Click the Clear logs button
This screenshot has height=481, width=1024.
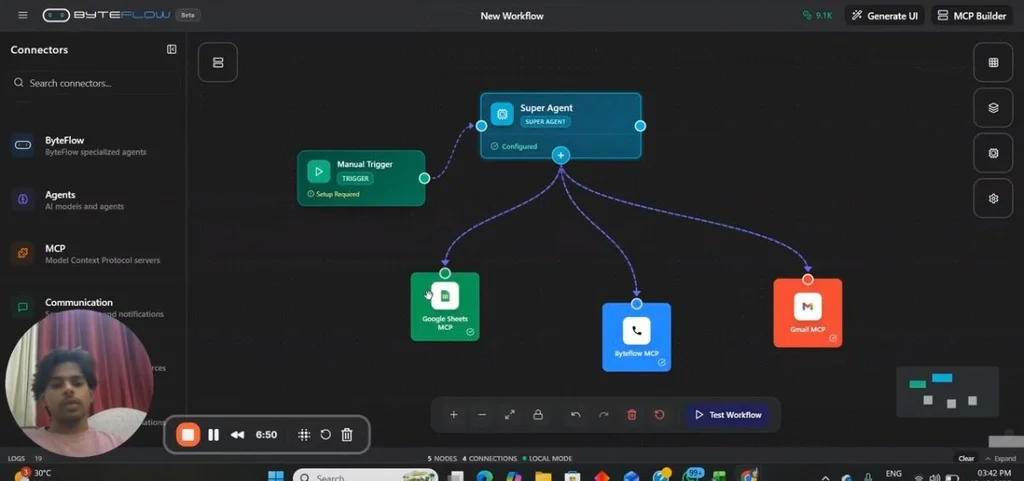(966, 459)
